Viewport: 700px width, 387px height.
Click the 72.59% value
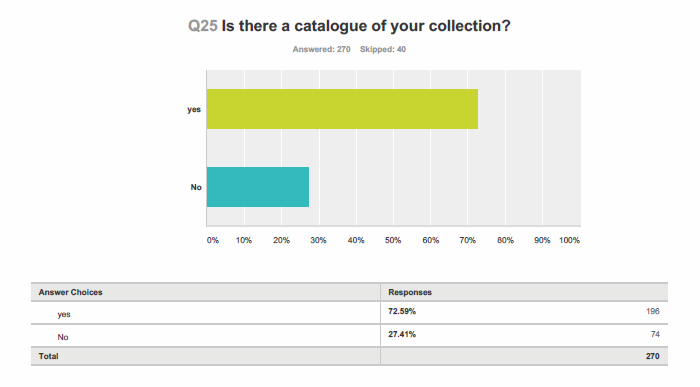[x=402, y=311]
